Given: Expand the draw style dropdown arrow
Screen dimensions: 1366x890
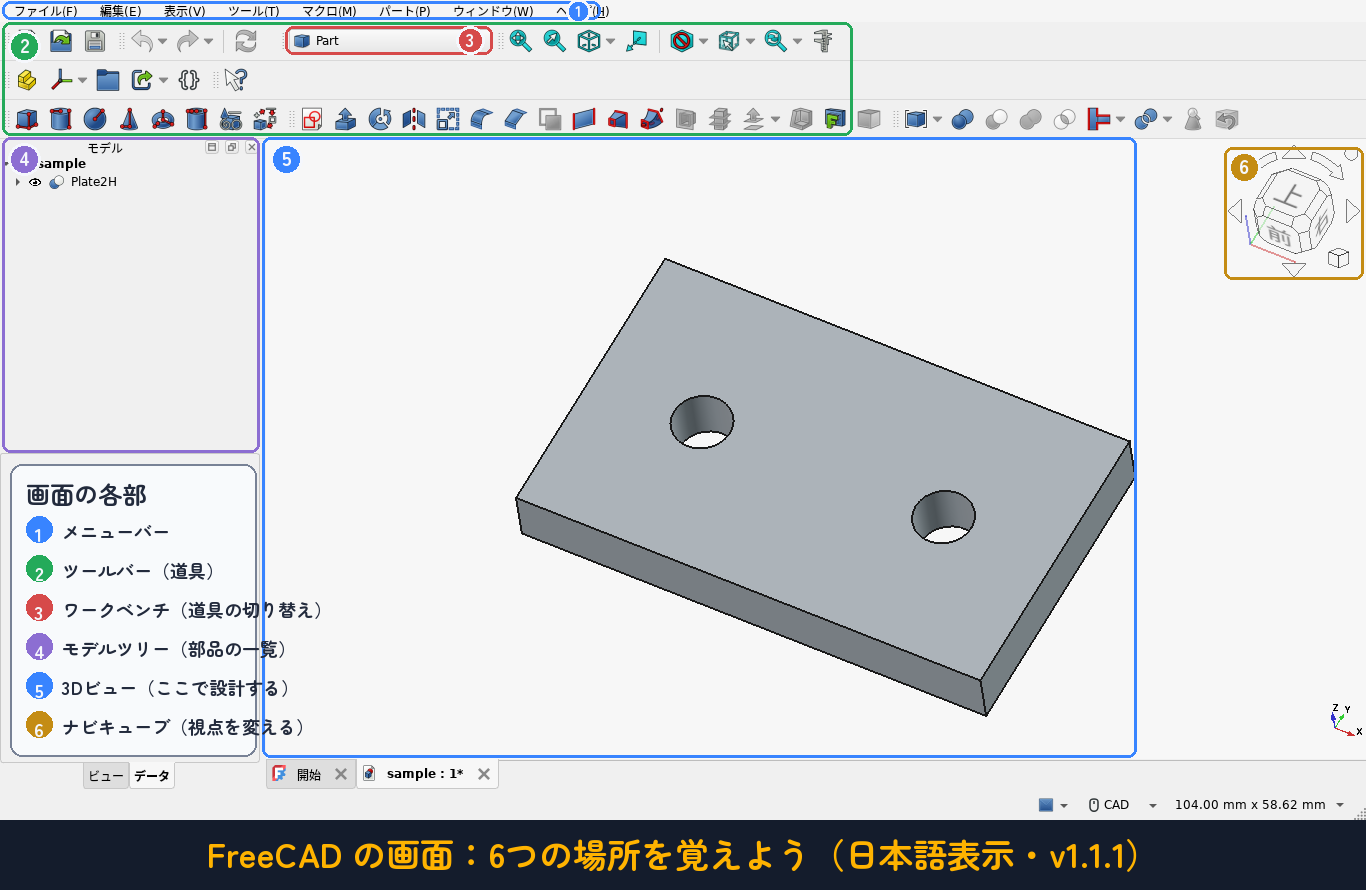Looking at the screenshot, I should point(703,41).
